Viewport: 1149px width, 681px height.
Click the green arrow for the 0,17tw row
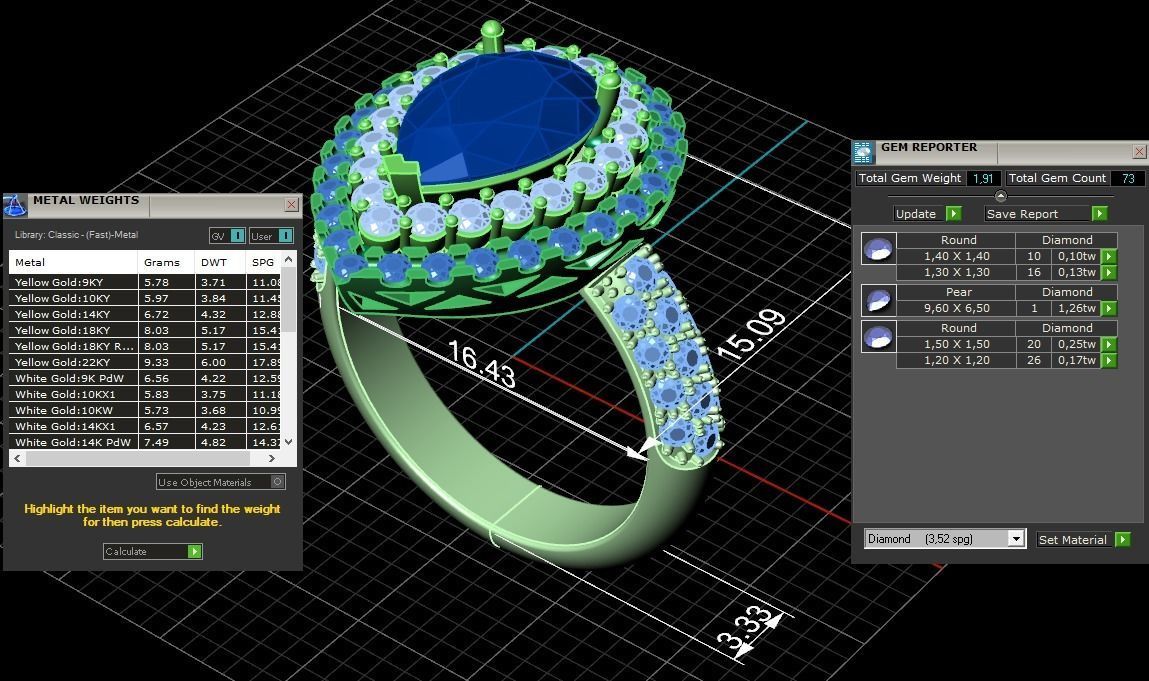(x=1109, y=360)
